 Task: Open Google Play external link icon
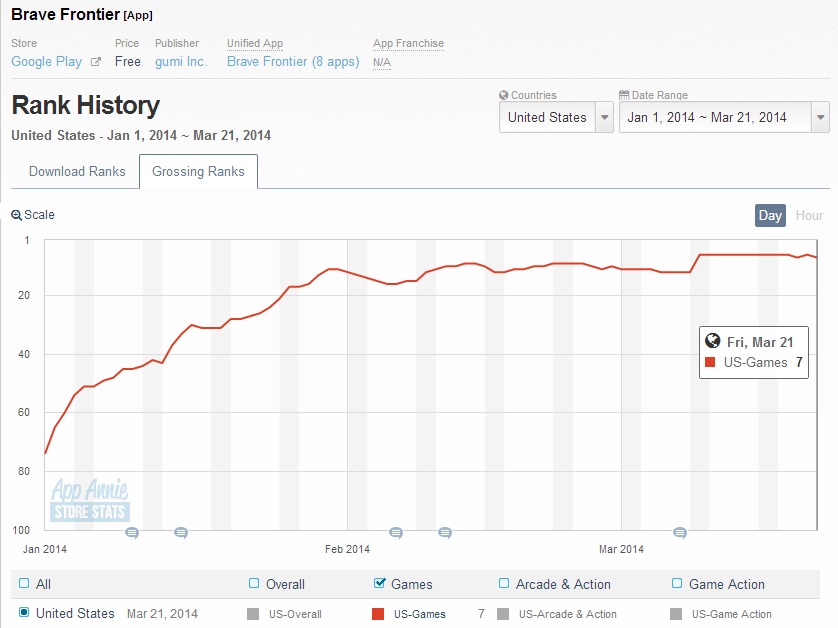click(96, 62)
